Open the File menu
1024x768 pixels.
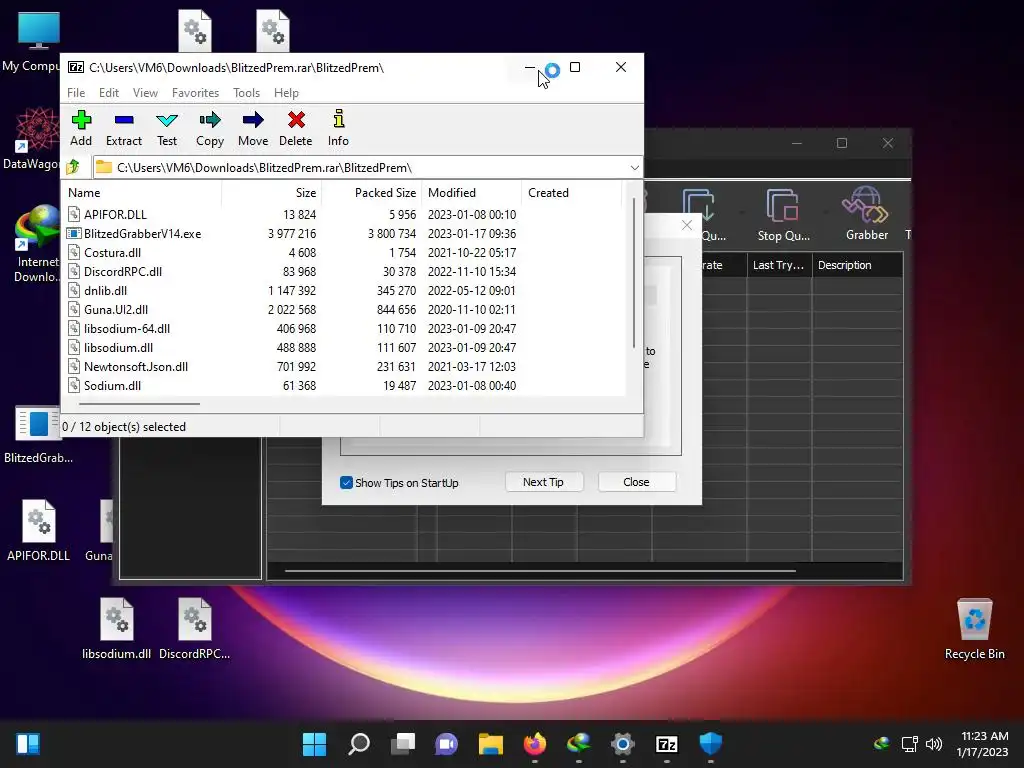[x=76, y=93]
